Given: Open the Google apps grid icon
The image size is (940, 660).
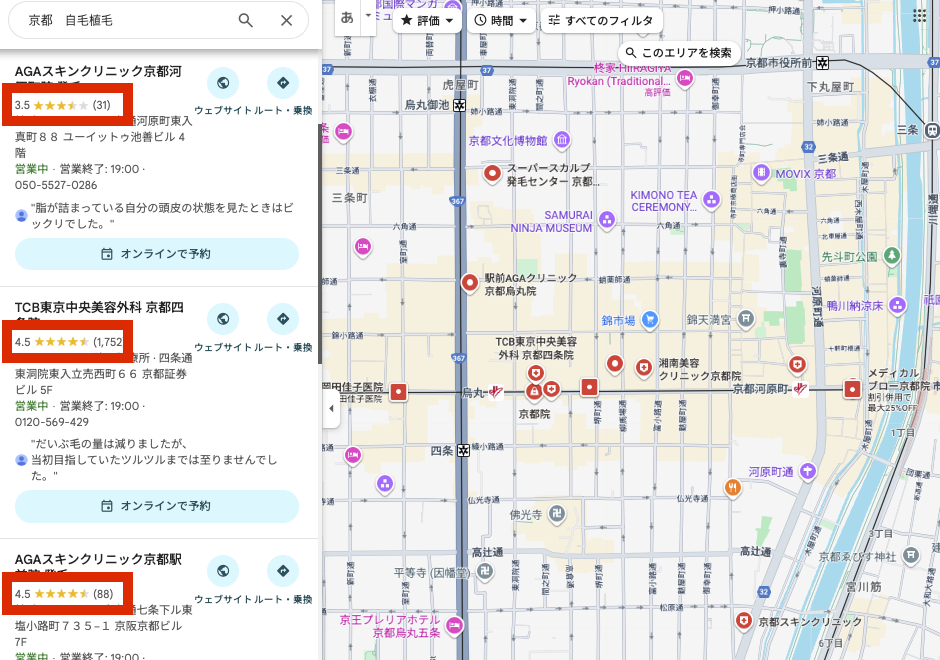Looking at the screenshot, I should pyautogui.click(x=919, y=14).
